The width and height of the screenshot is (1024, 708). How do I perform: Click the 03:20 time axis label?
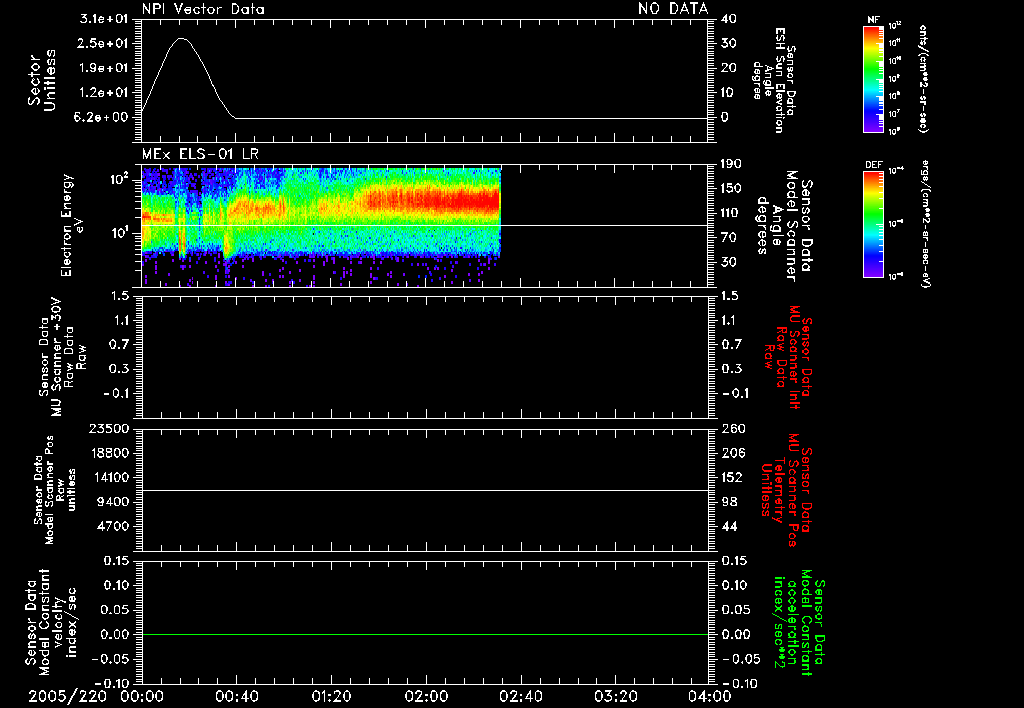pos(615,696)
